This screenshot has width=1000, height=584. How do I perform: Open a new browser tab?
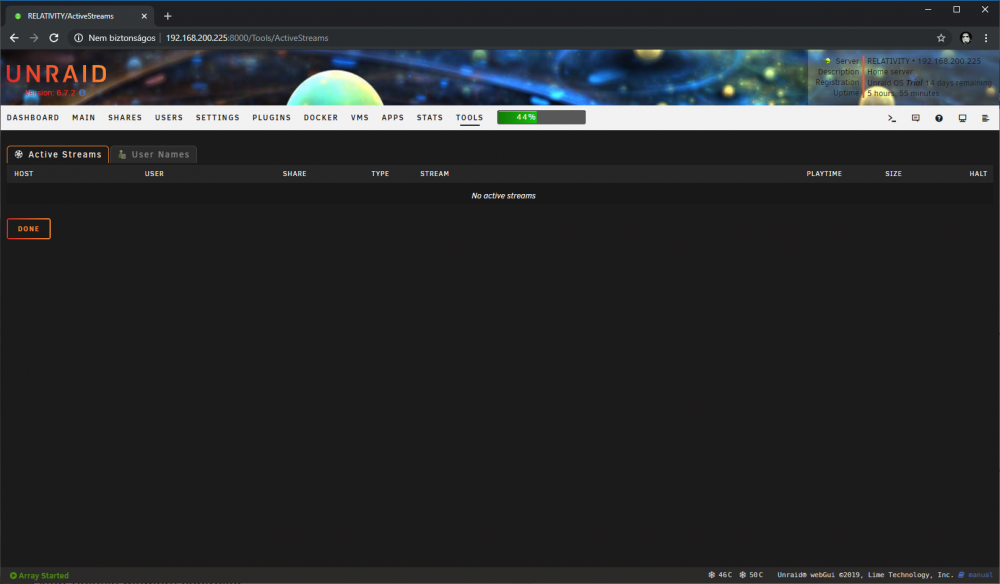(168, 16)
